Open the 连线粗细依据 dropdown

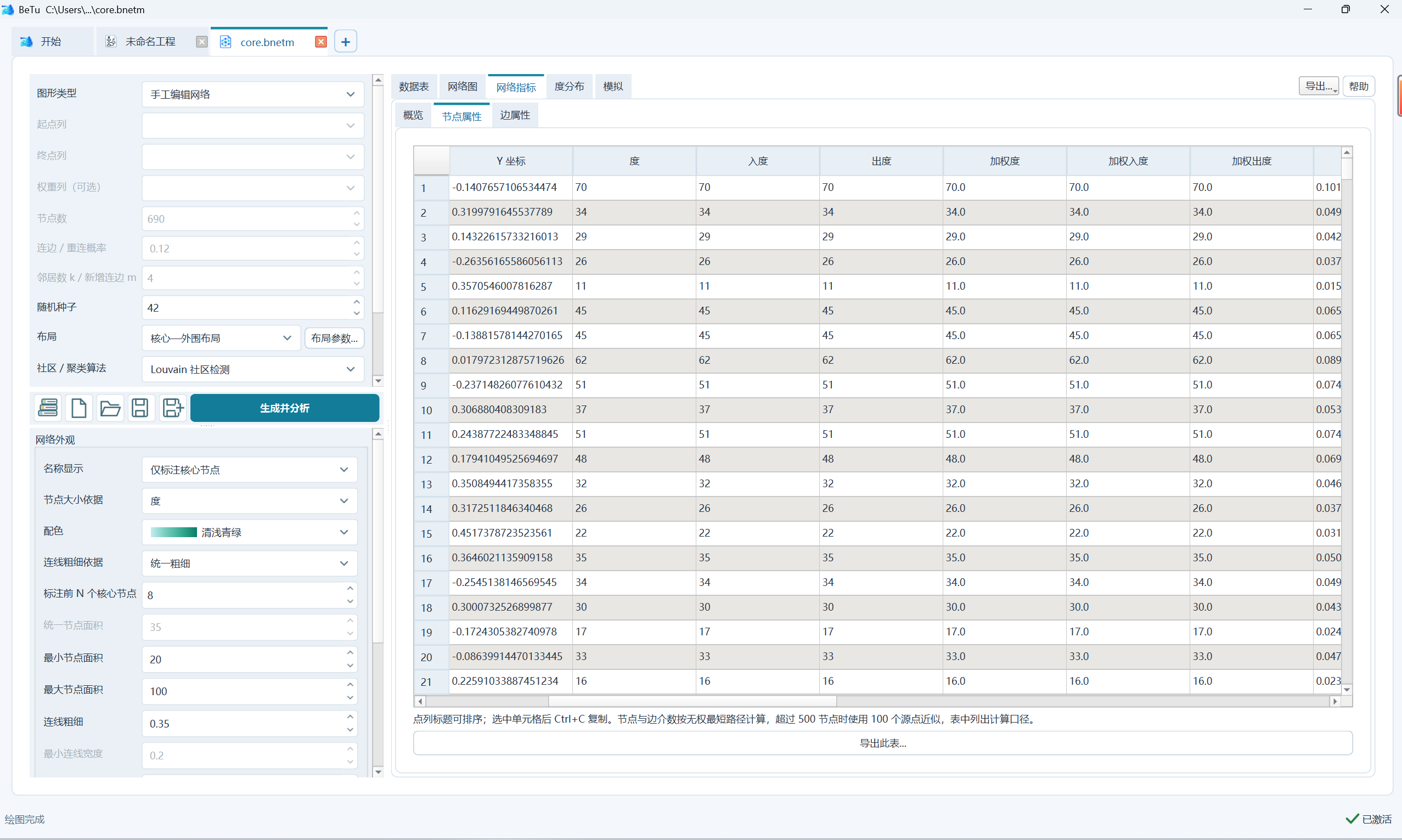coord(249,563)
